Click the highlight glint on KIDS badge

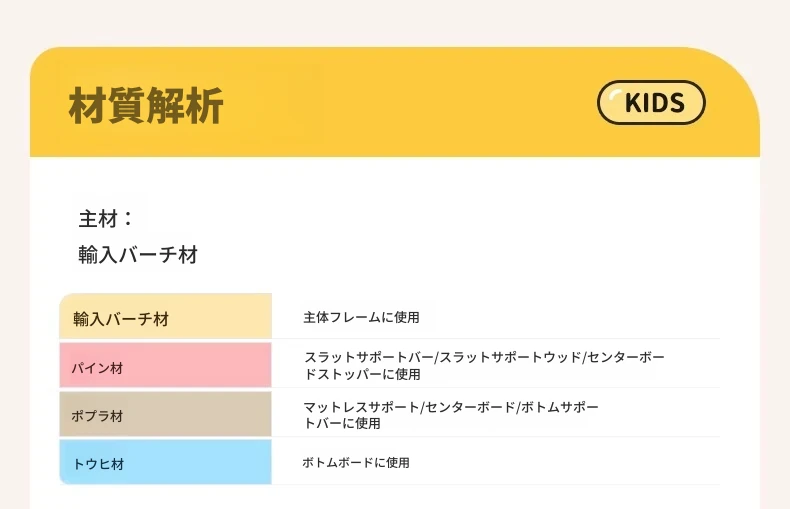click(615, 94)
